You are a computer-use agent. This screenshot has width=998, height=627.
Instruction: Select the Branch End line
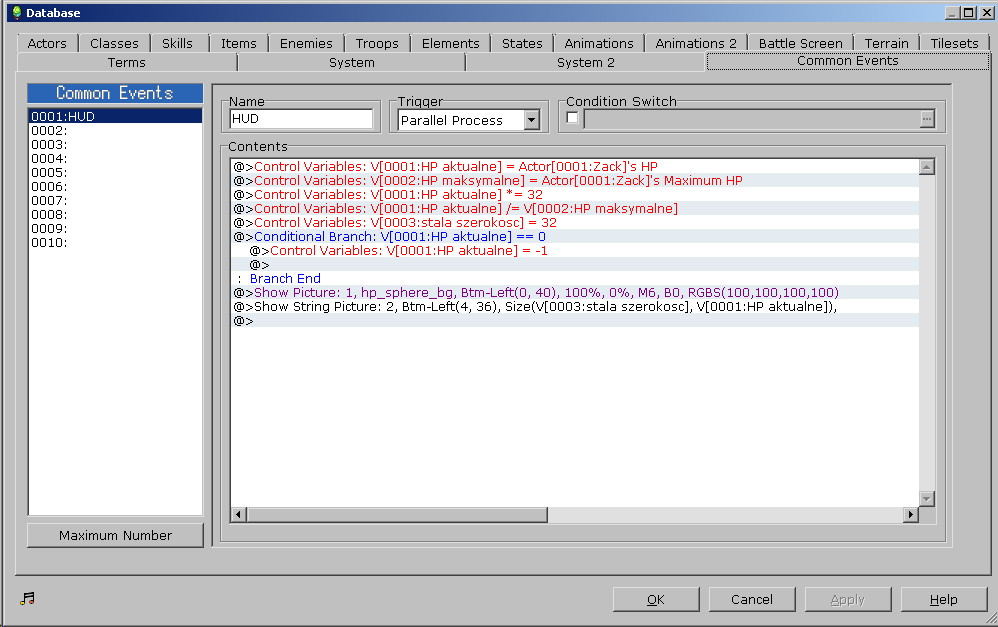click(x=575, y=279)
